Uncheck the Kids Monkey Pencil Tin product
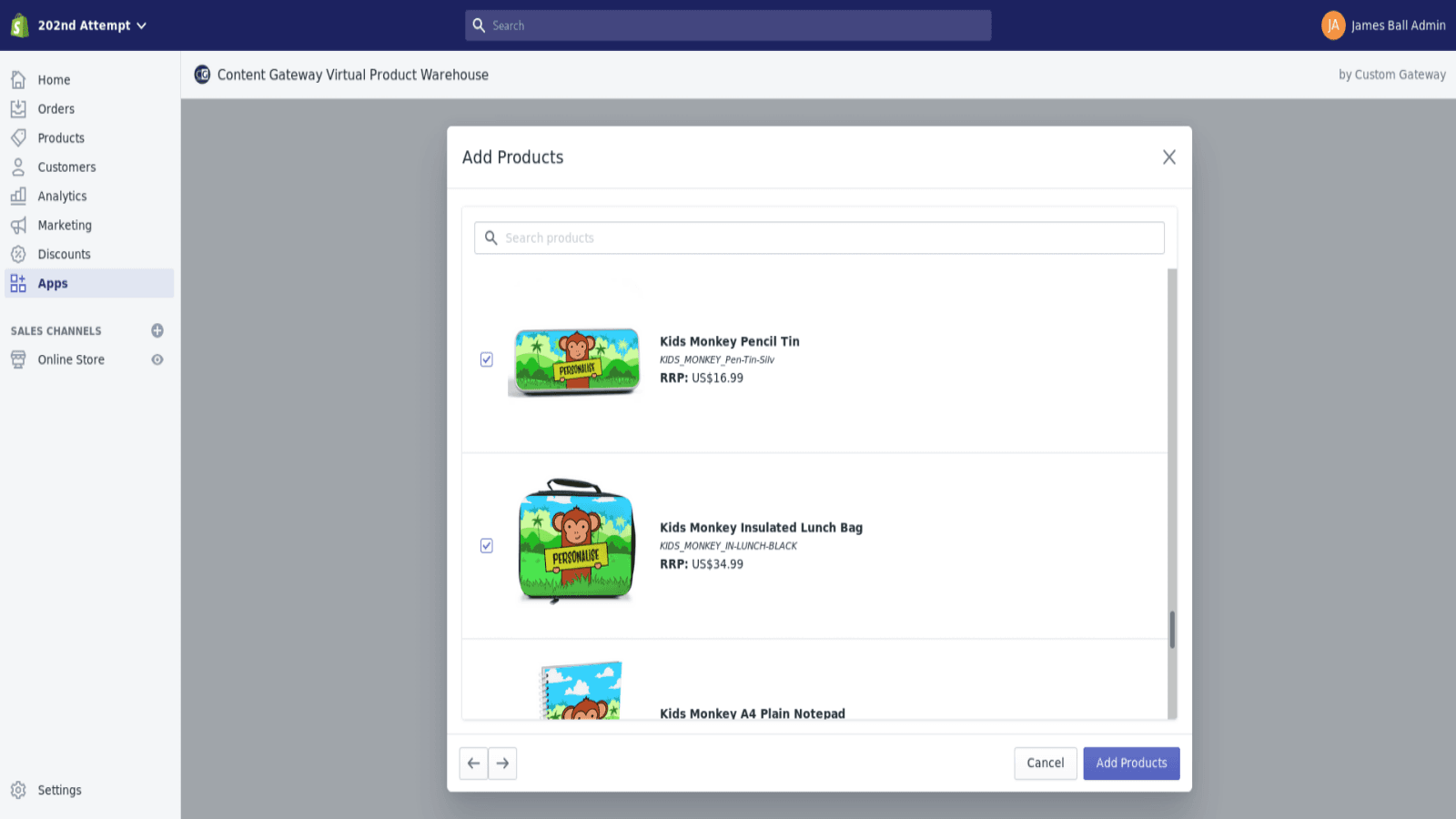The width and height of the screenshot is (1456, 819). pos(486,359)
